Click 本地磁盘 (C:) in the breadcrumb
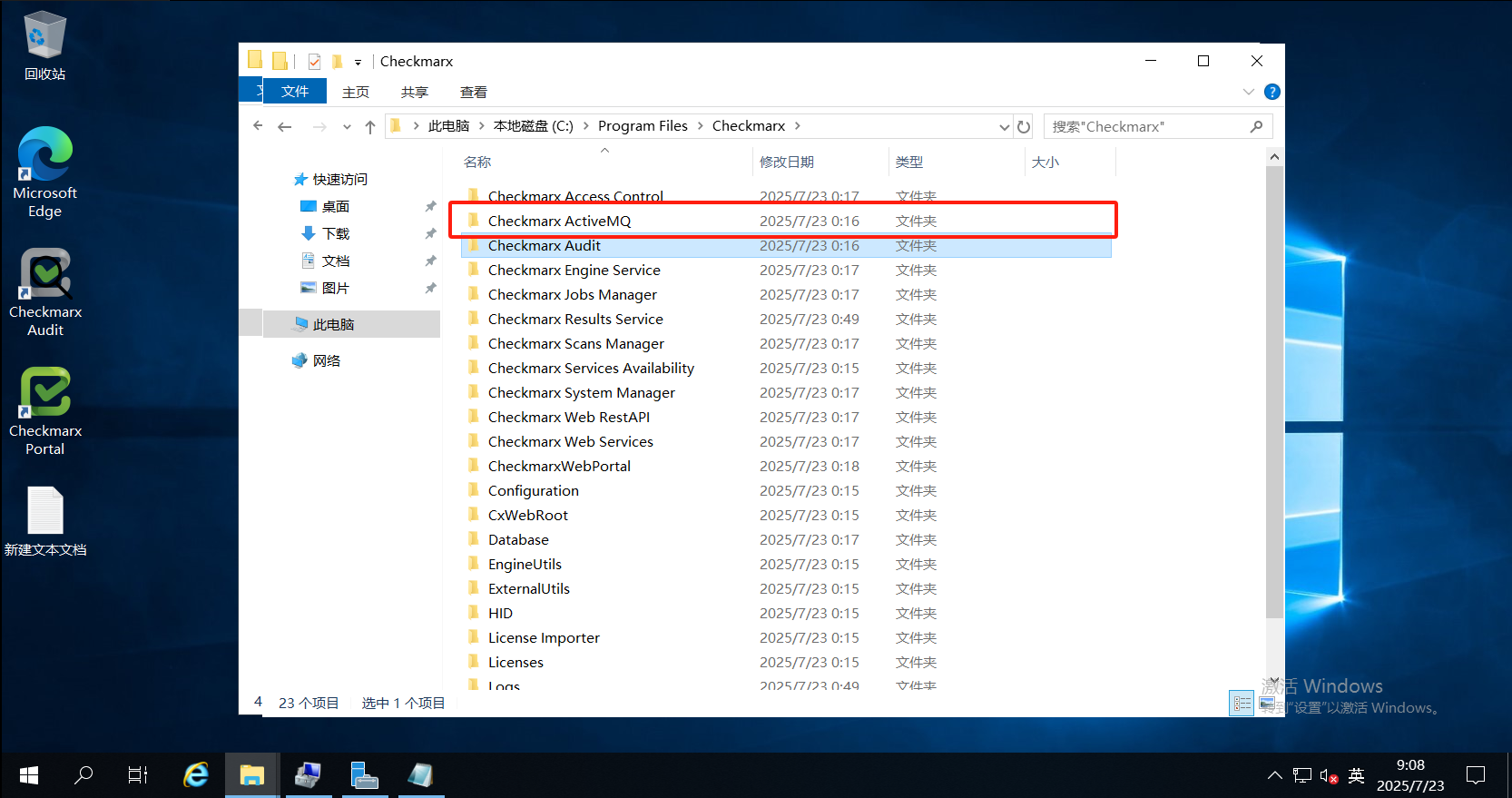Image resolution: width=1512 pixels, height=798 pixels. point(534,126)
